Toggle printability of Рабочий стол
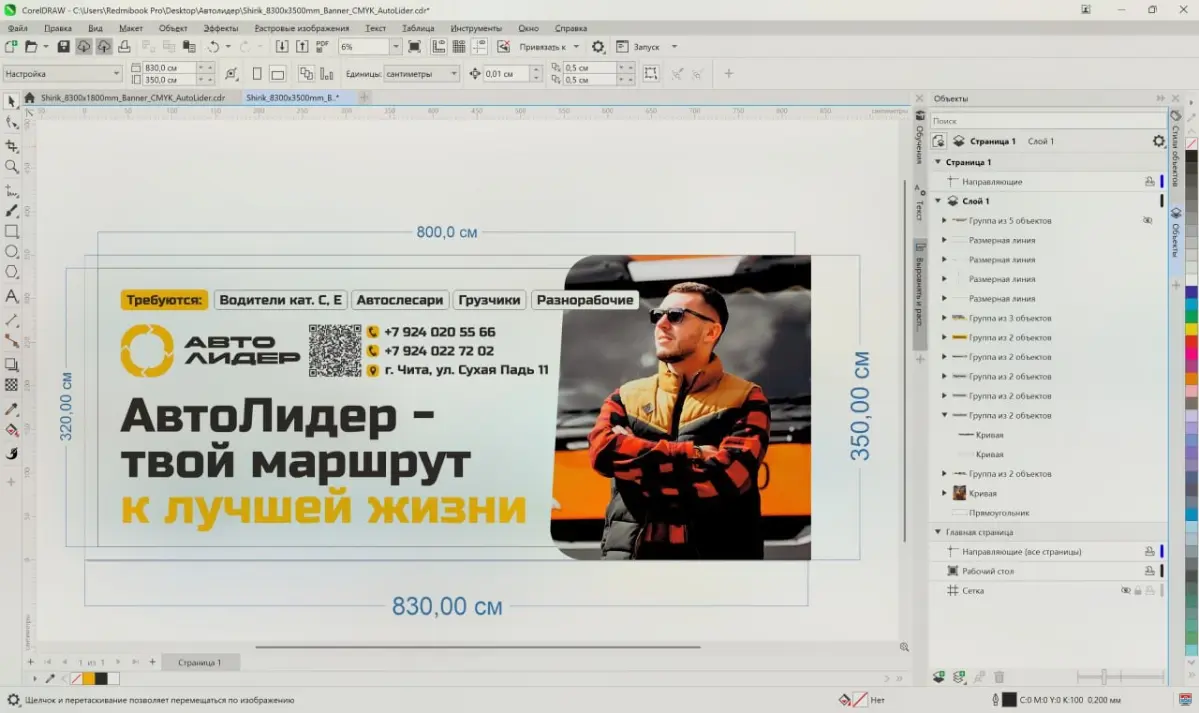The width and height of the screenshot is (1199, 713). pos(1150,571)
